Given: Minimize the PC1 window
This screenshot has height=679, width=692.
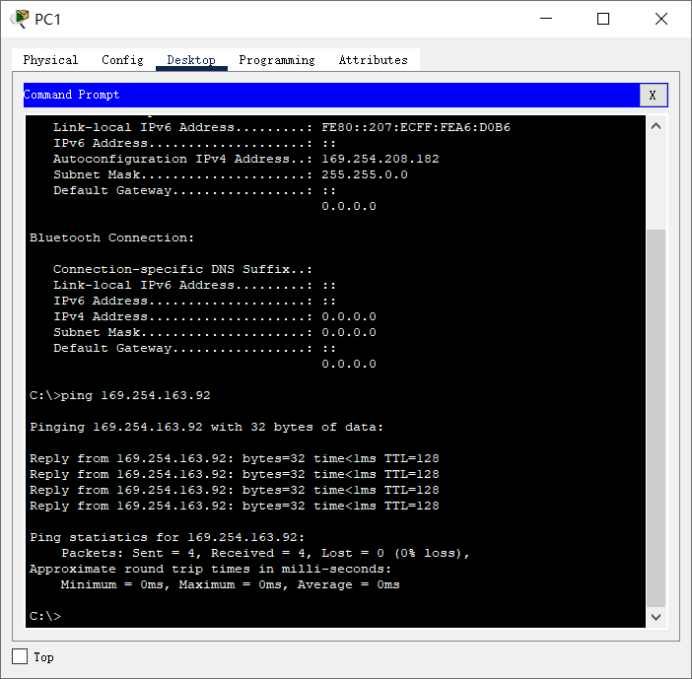Looking at the screenshot, I should click(x=546, y=19).
